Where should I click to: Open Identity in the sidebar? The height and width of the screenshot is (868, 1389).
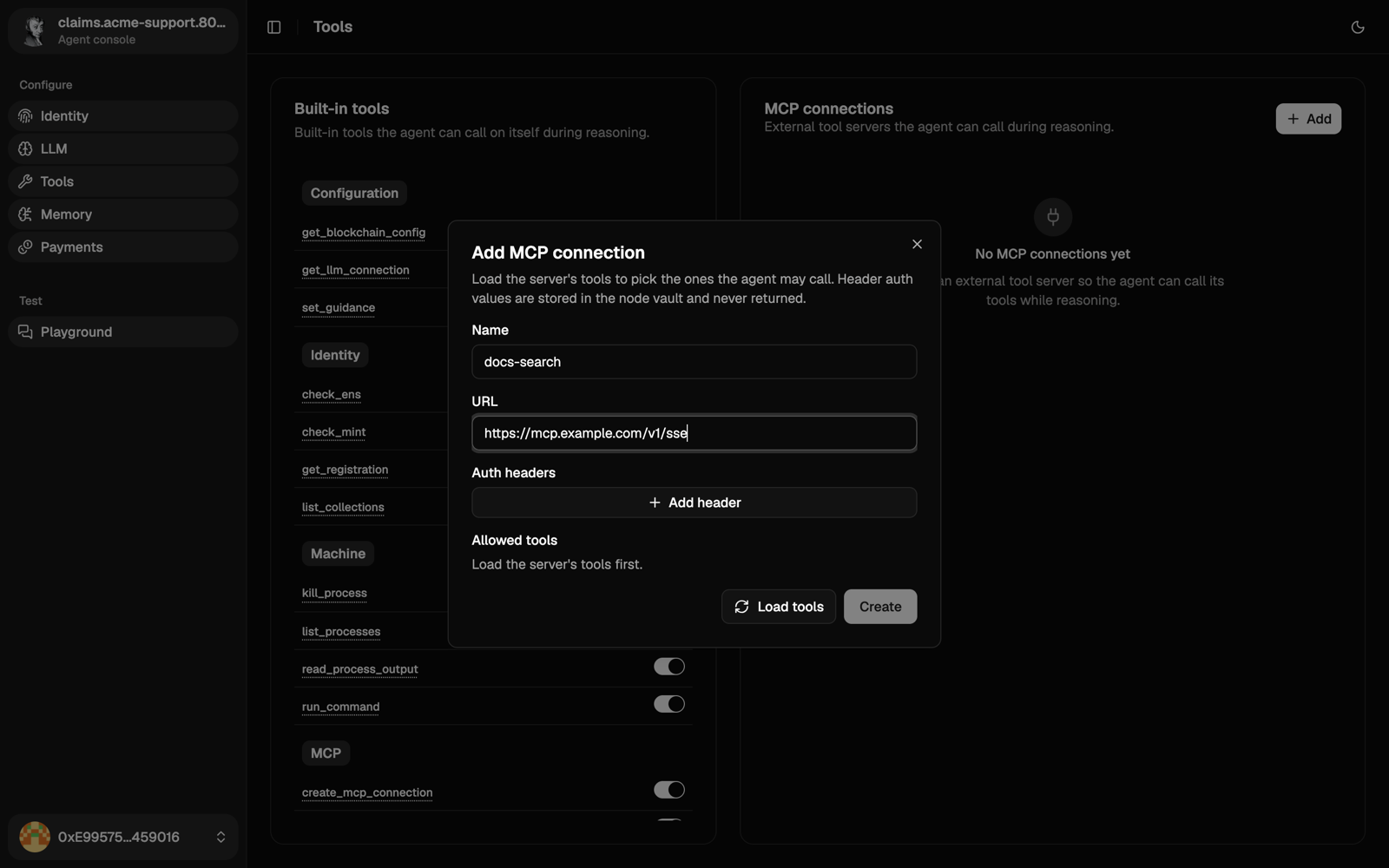coord(123,116)
